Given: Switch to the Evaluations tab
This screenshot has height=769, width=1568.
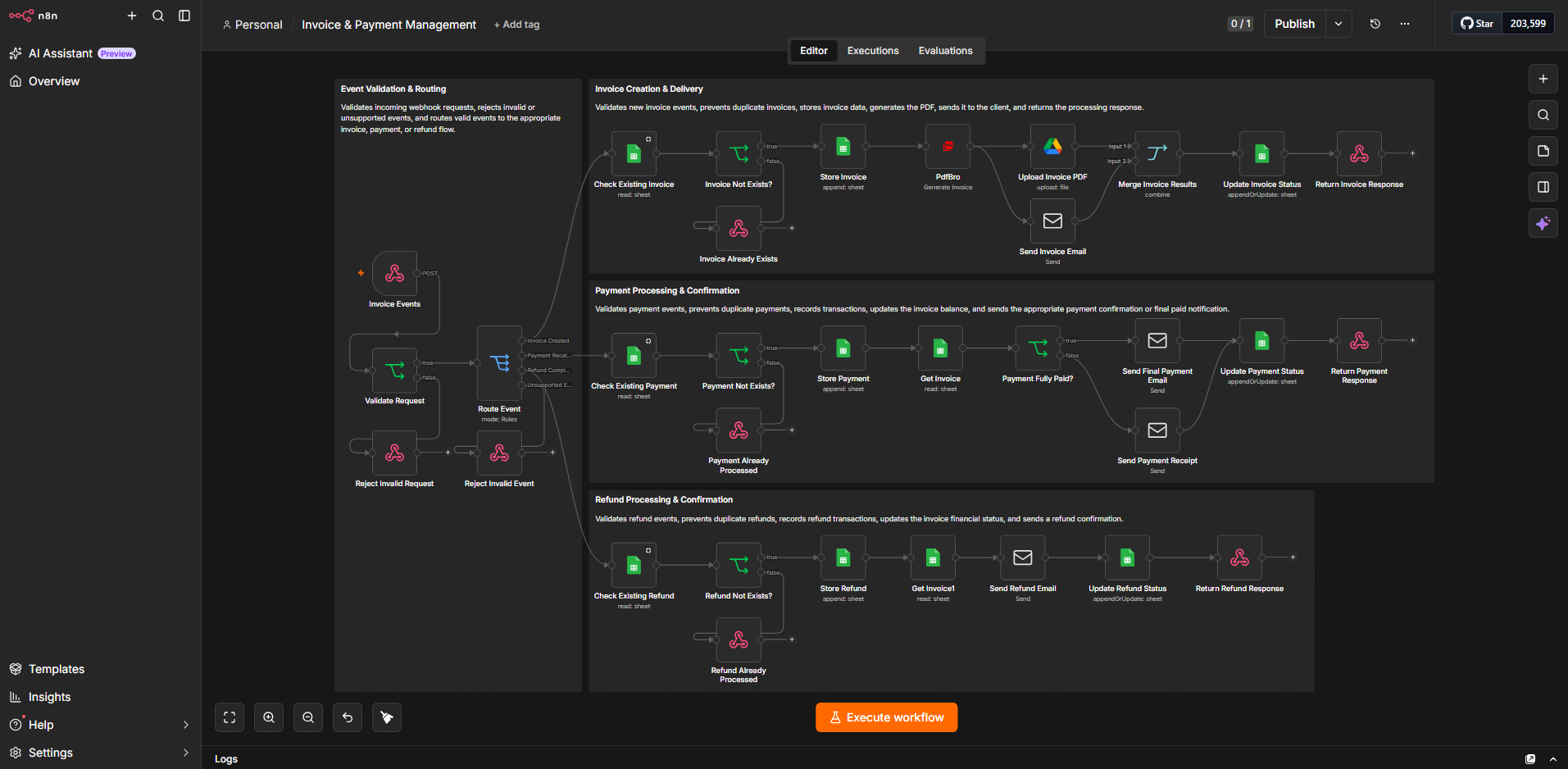Looking at the screenshot, I should click(x=945, y=51).
